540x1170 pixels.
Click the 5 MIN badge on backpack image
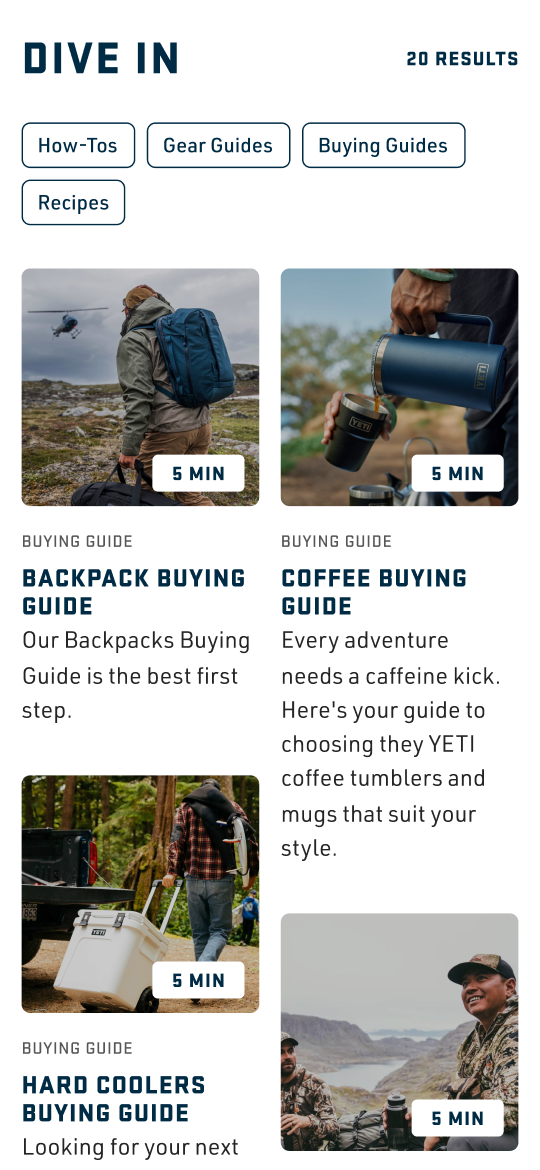[x=198, y=473]
